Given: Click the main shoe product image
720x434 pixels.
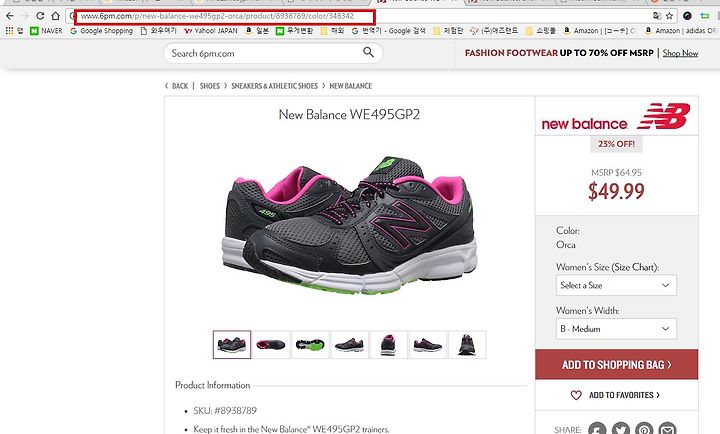Looking at the screenshot, I should pos(350,225).
